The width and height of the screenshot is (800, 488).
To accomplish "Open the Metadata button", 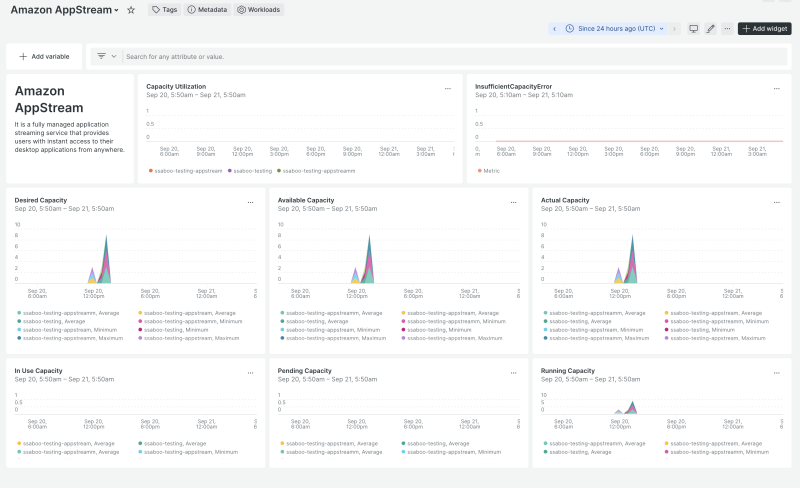I will [207, 10].
